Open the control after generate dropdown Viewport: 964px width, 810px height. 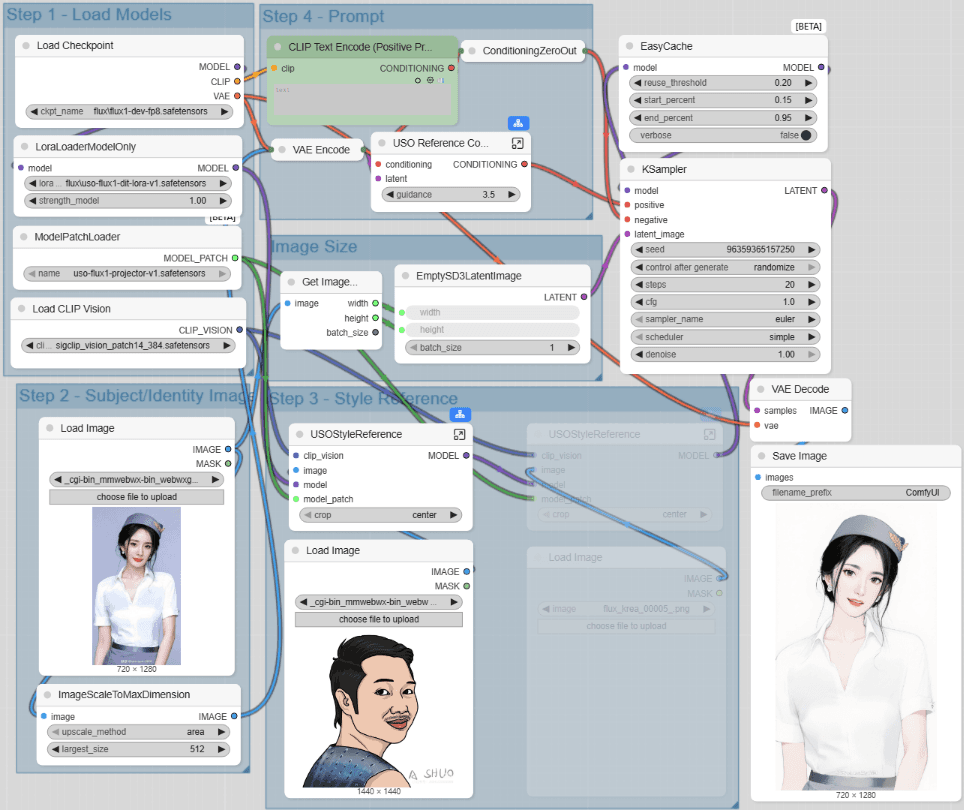tap(725, 267)
